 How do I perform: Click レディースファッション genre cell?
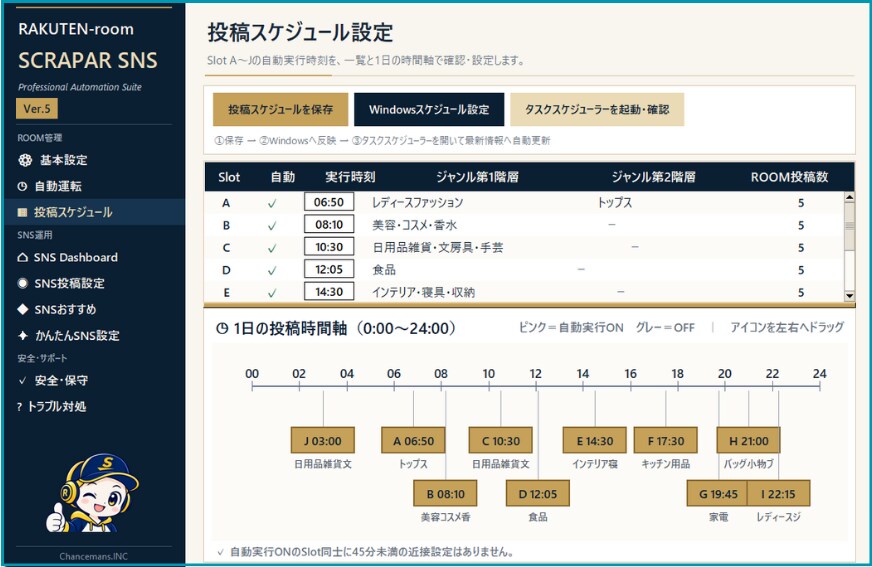(x=417, y=203)
